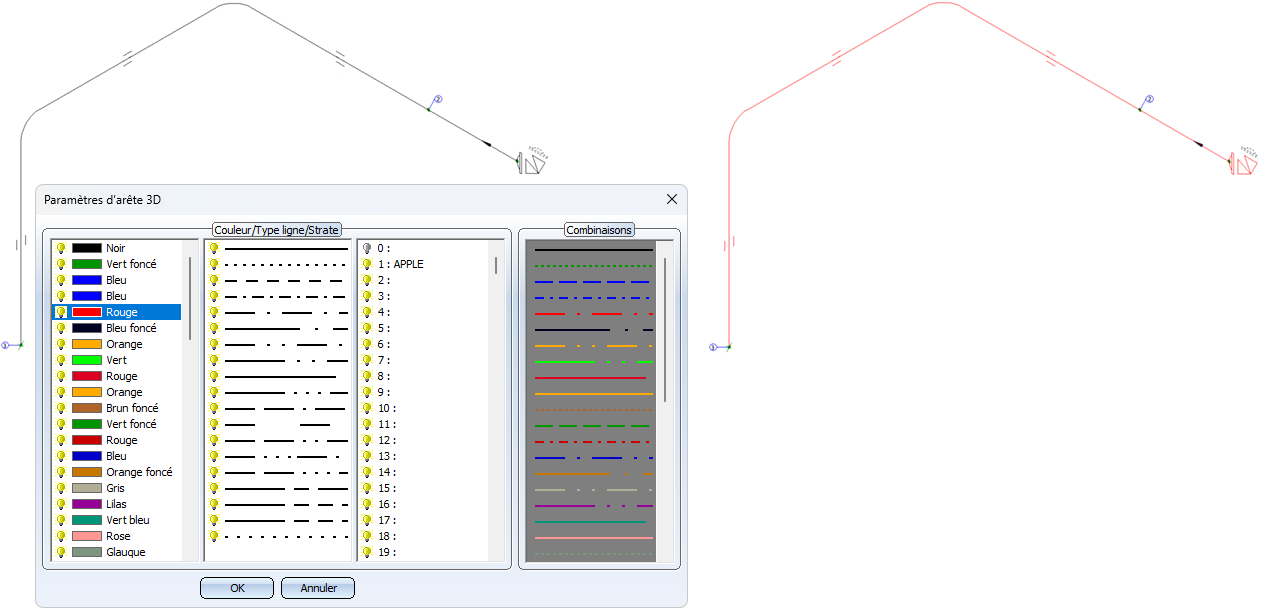Close the Paramètres d'arête 3D dialog
This screenshot has width=1261, height=608.
coord(672,199)
